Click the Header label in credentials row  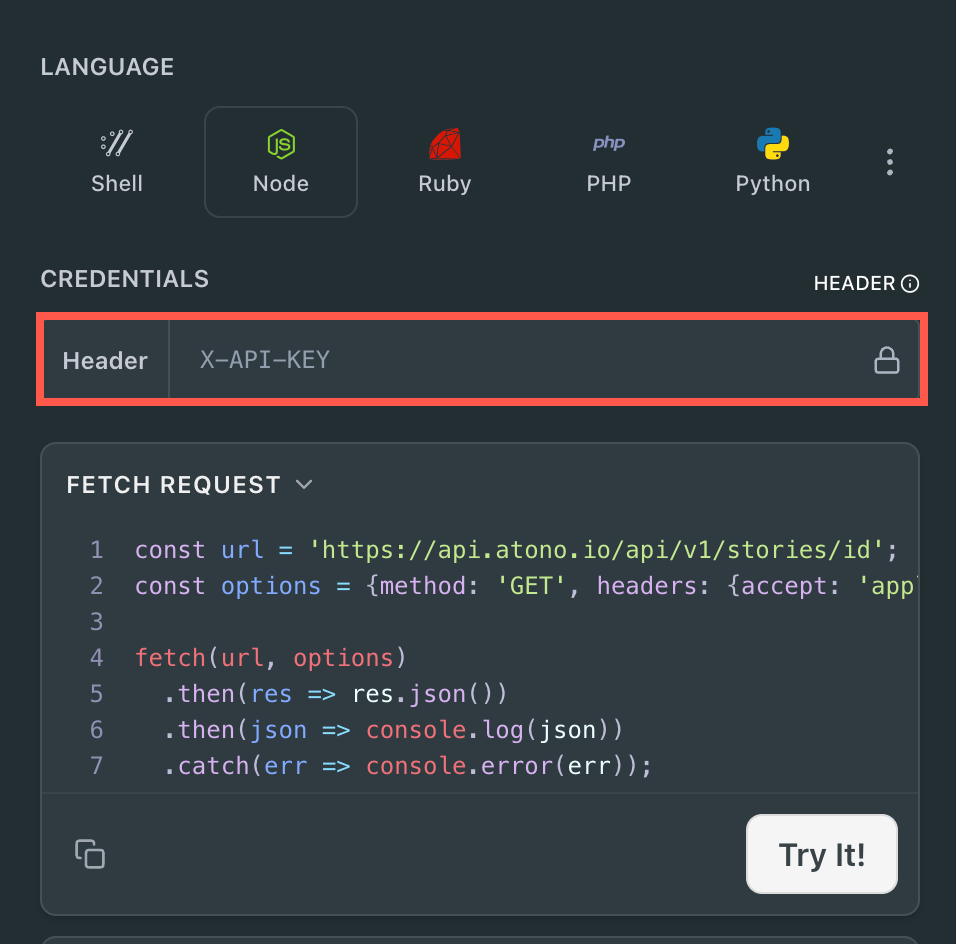point(105,360)
